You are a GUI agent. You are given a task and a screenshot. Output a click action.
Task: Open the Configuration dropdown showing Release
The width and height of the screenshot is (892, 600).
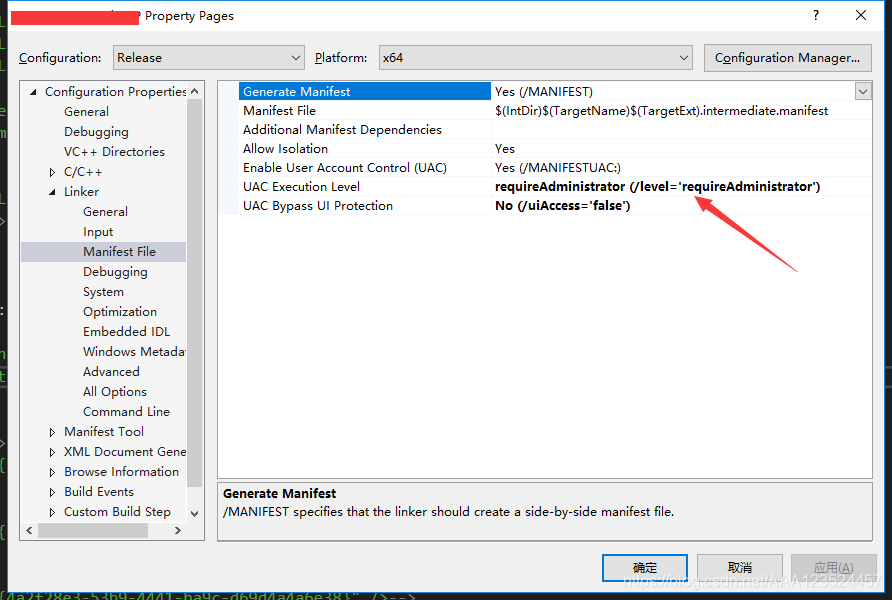point(209,57)
